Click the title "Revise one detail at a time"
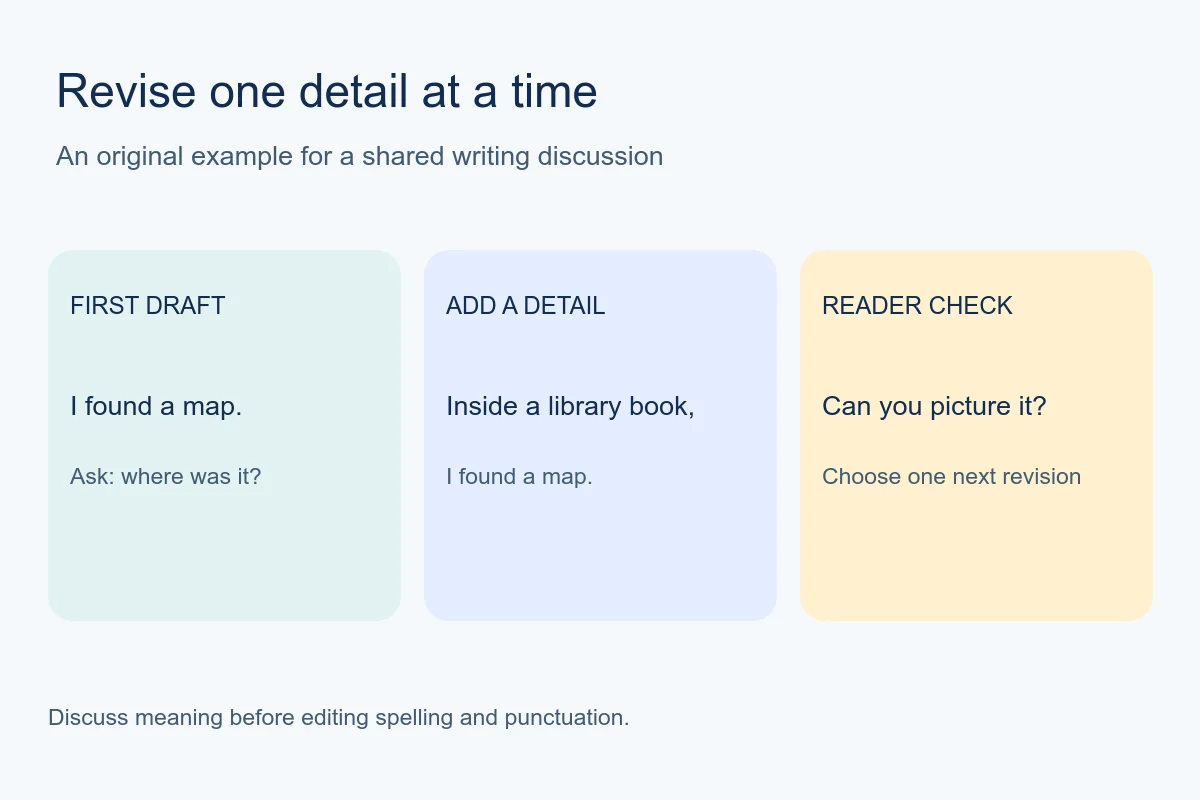 click(327, 91)
